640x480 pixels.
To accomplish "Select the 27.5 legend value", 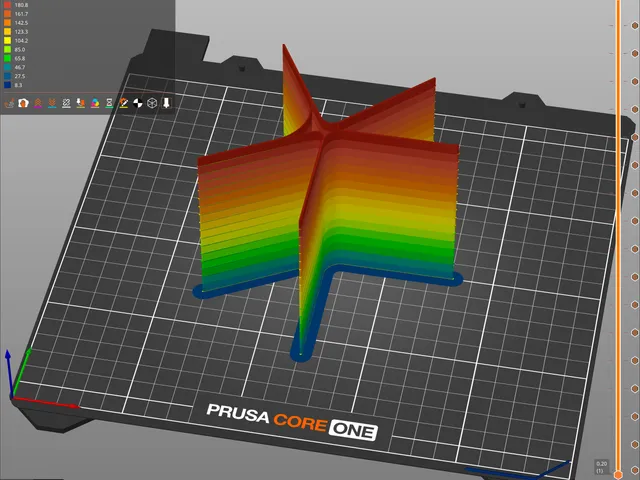I will (x=20, y=76).
